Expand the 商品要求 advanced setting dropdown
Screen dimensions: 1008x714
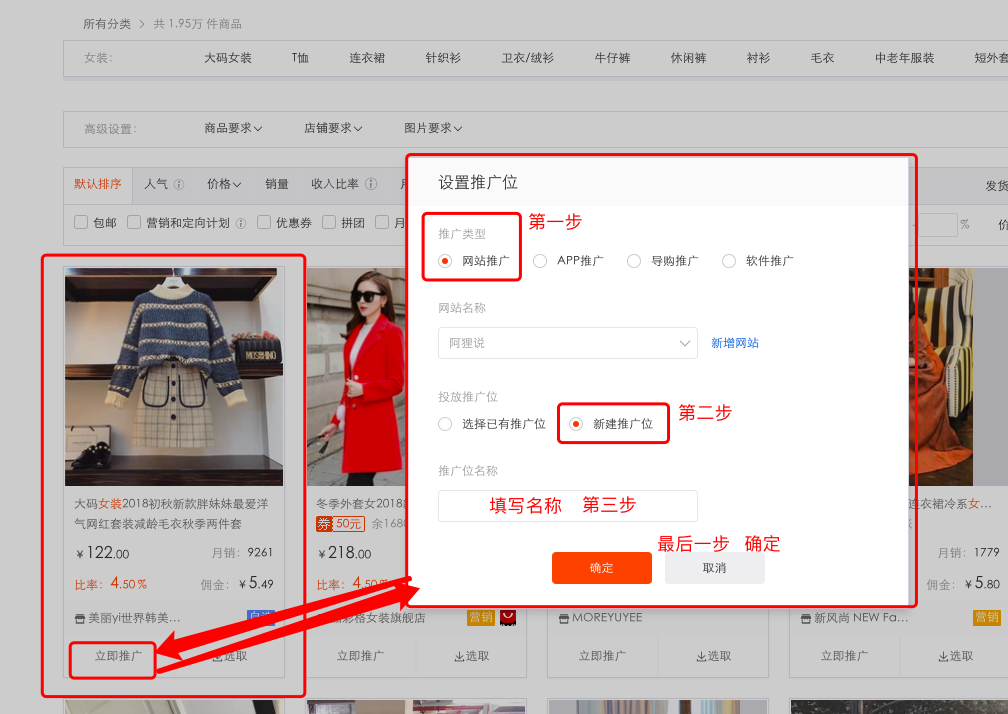click(x=233, y=129)
